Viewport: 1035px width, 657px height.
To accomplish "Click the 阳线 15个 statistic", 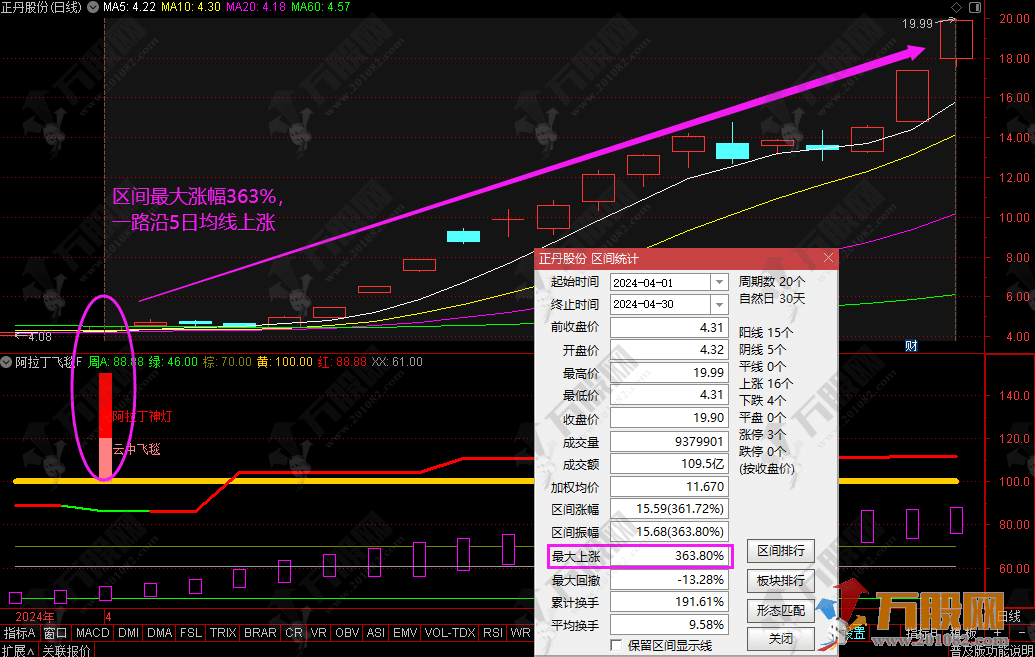I will [x=766, y=332].
